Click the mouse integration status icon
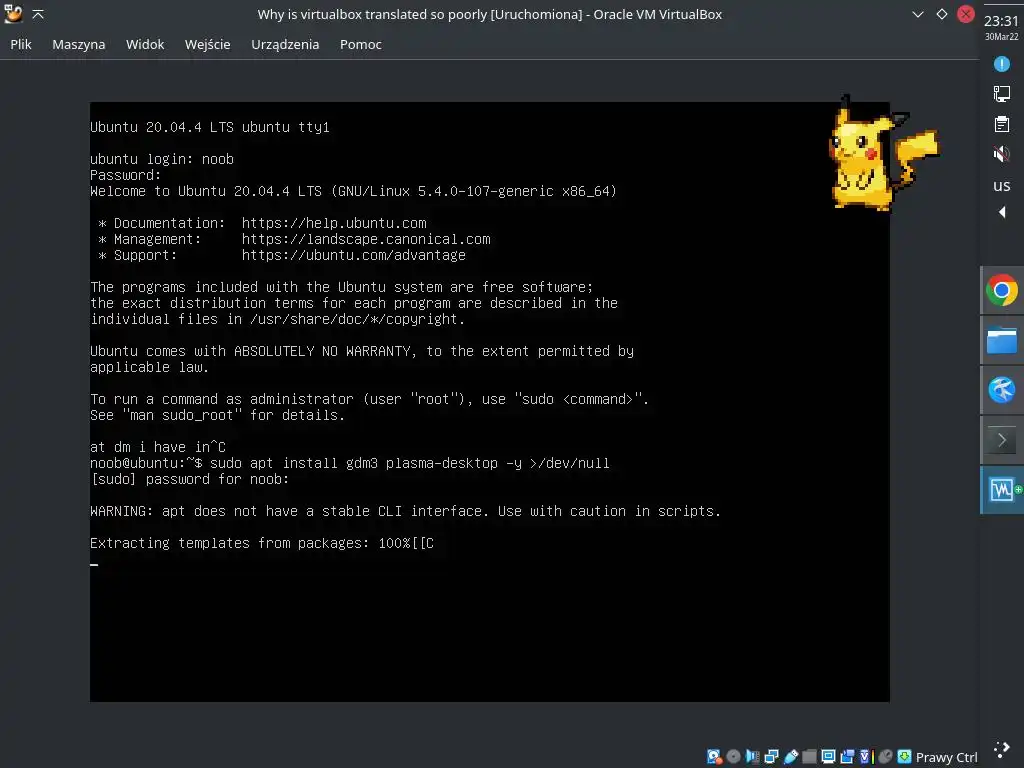The height and width of the screenshot is (768, 1024). (x=885, y=757)
